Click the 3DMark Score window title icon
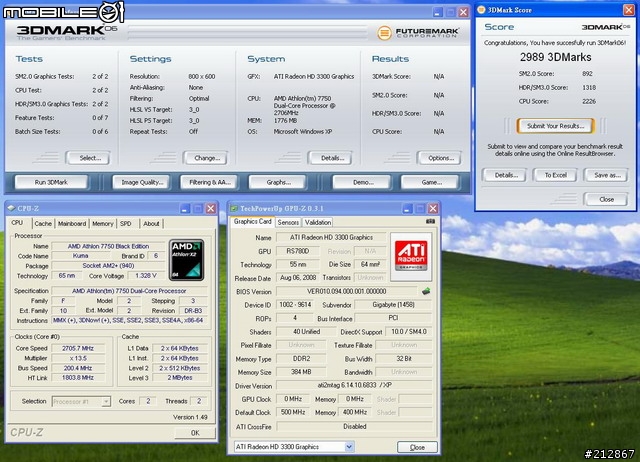640x462 pixels. [481, 10]
